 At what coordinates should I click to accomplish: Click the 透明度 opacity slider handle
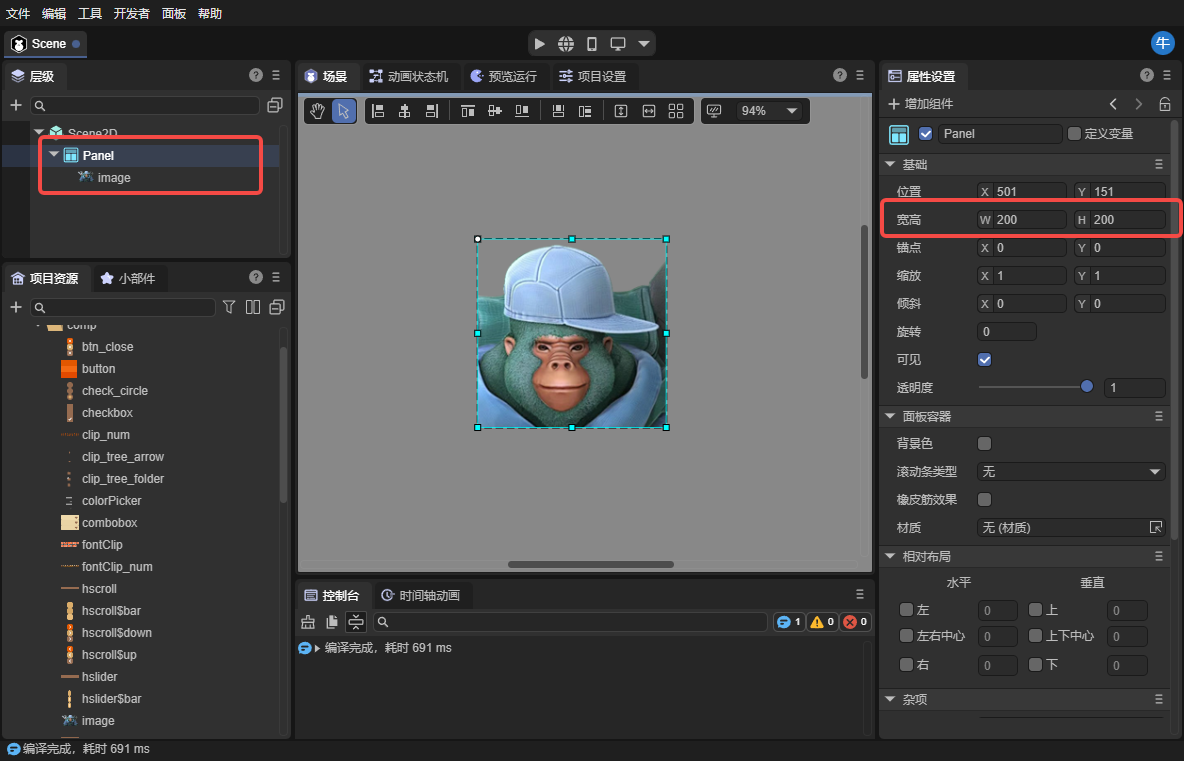(1087, 387)
